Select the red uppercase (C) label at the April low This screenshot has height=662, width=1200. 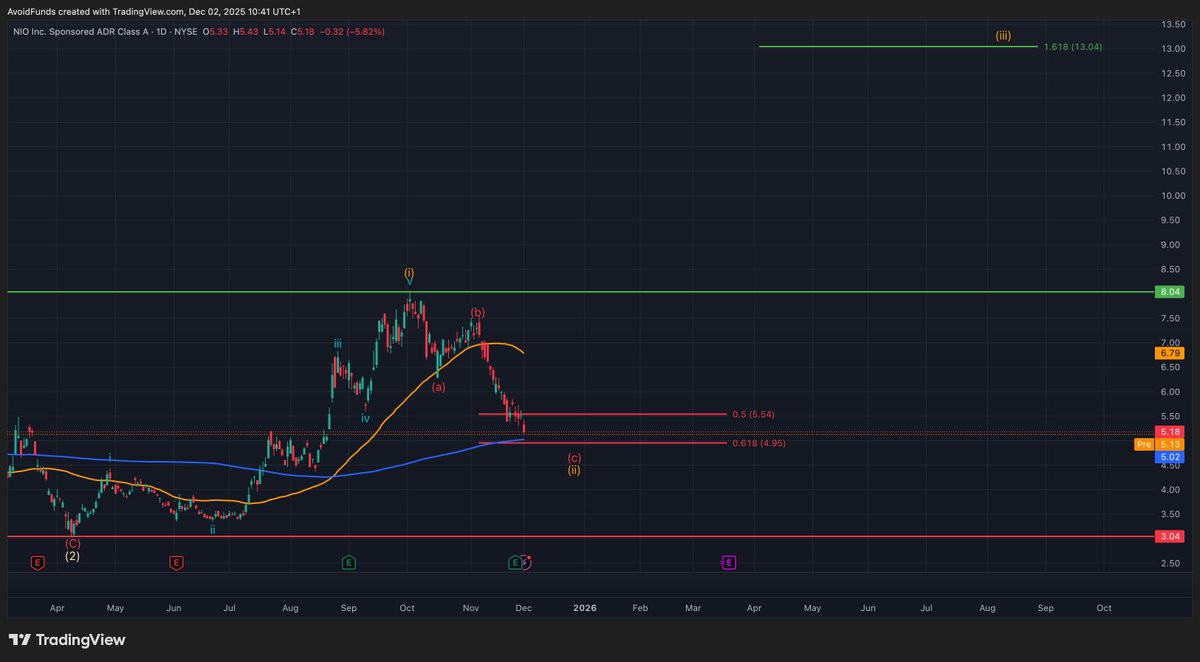tap(72, 543)
